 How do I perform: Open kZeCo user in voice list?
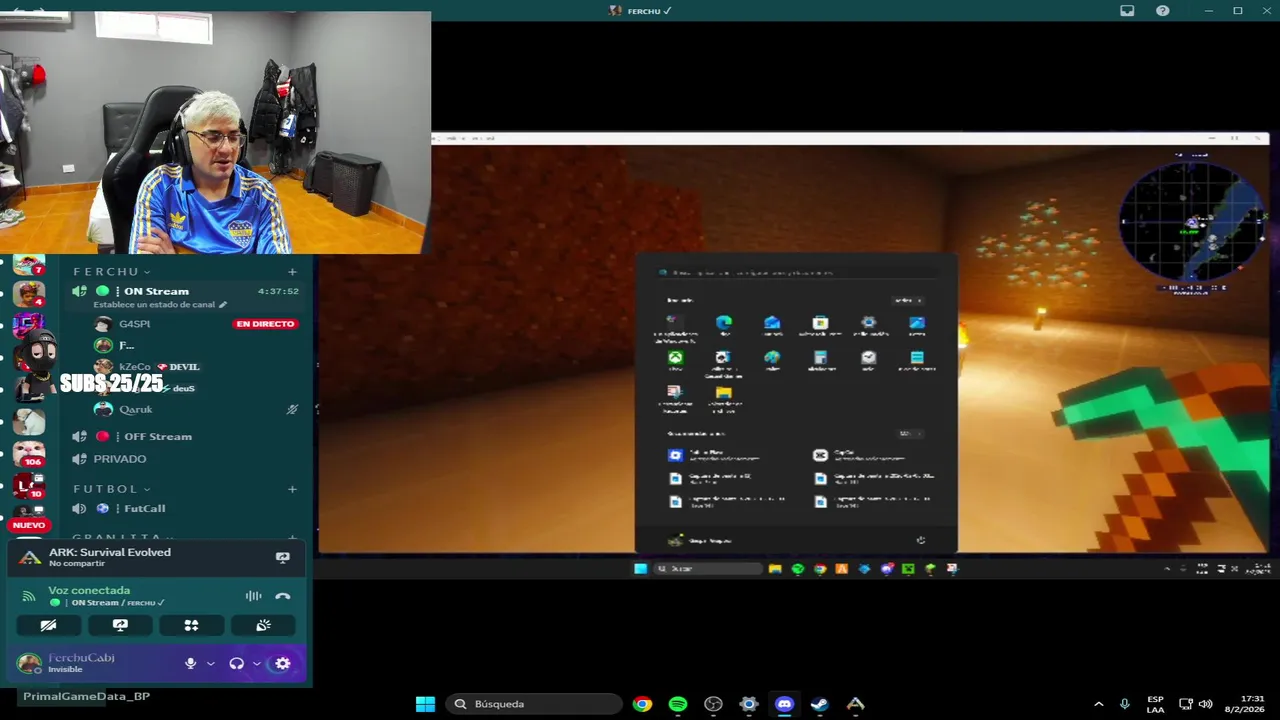[195, 367]
